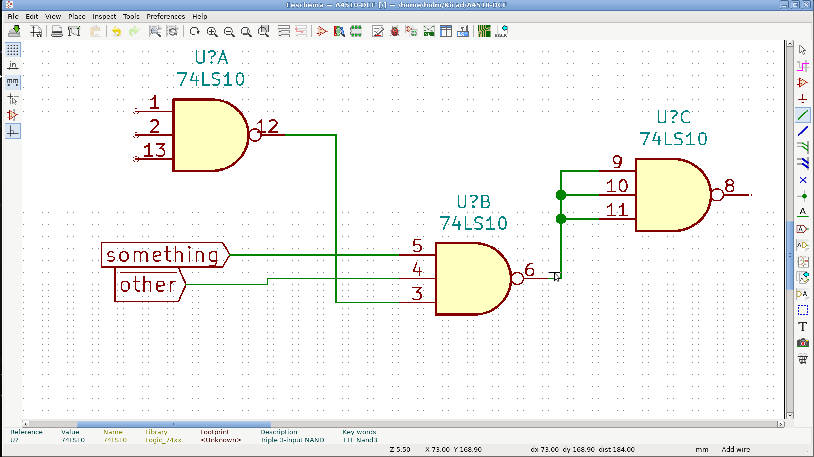
Task: Click the Place power port tool
Action: tap(803, 99)
